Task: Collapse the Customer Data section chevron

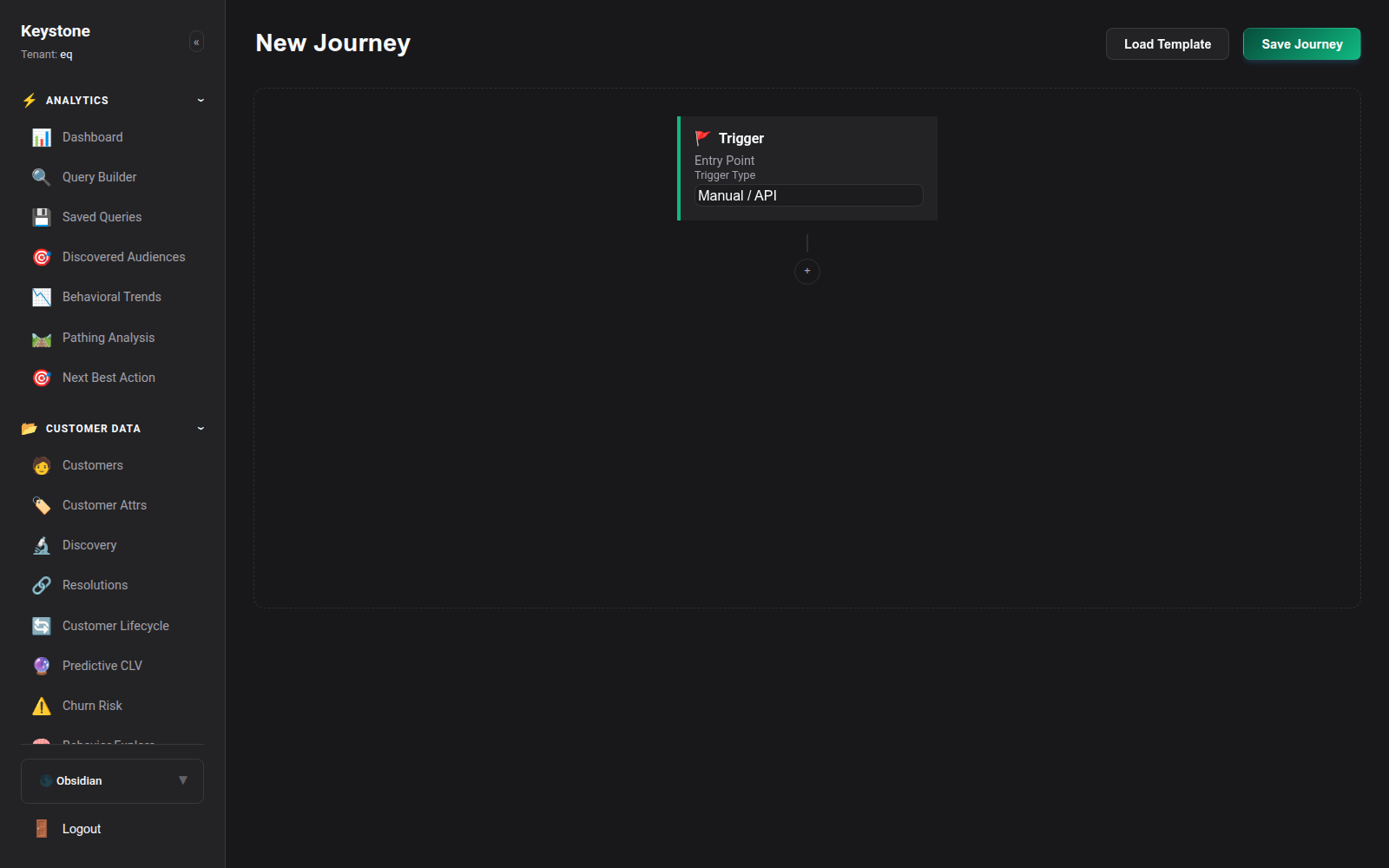Action: pos(201,429)
